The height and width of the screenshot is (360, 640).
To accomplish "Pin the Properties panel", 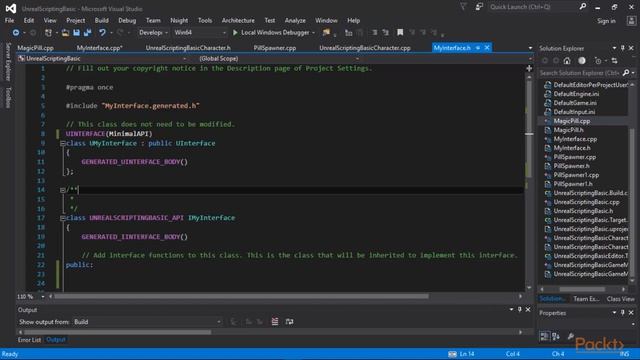I will (x=622, y=313).
